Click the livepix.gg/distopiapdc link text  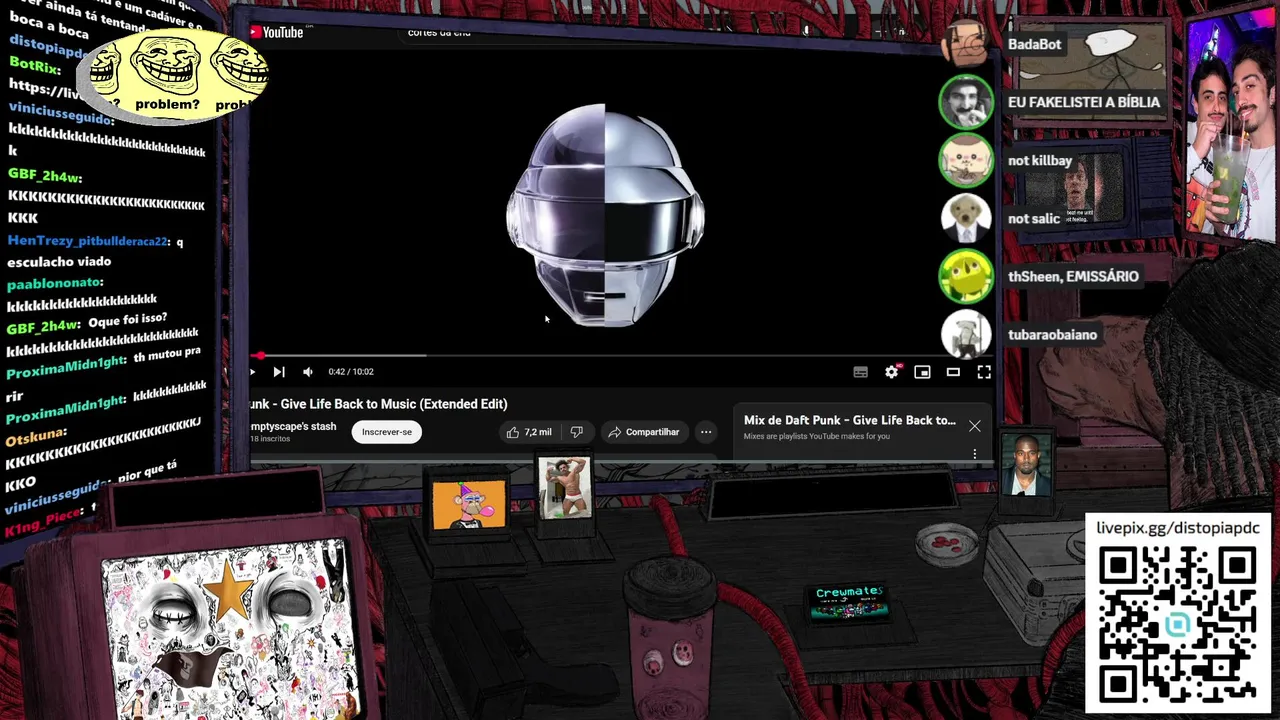1177,528
